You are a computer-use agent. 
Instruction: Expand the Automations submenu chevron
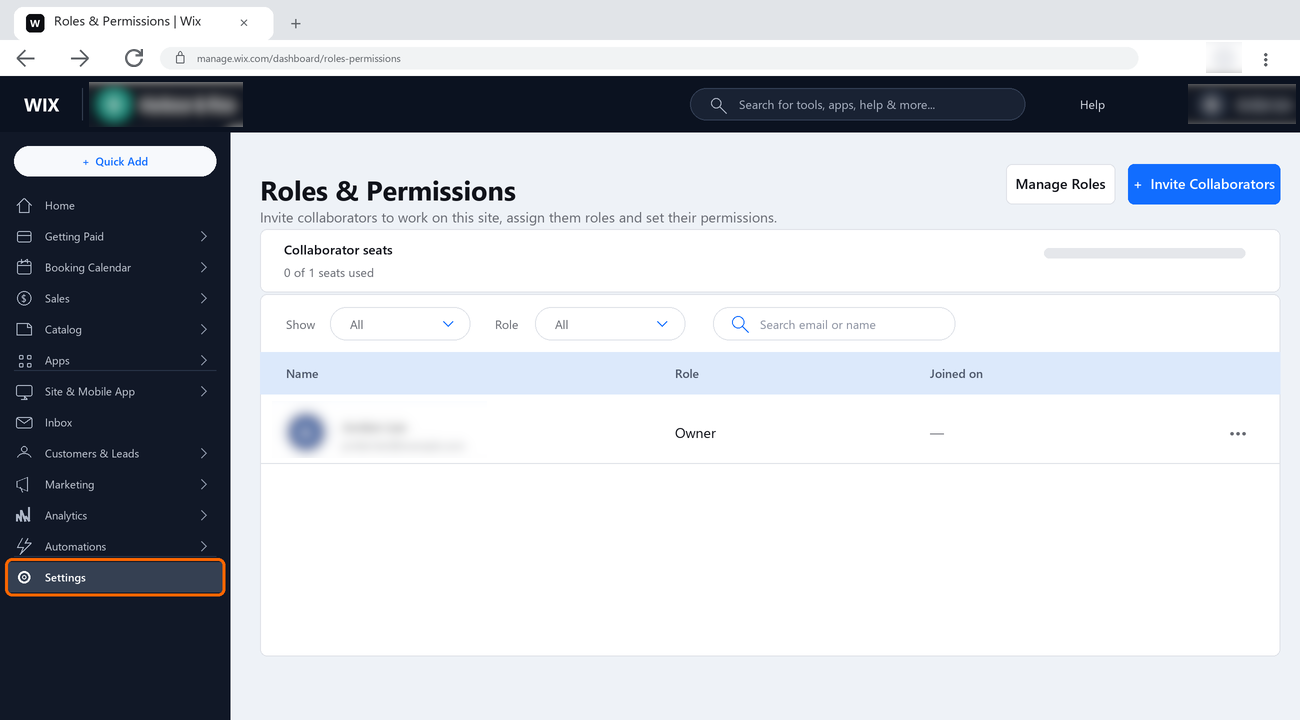pos(204,547)
